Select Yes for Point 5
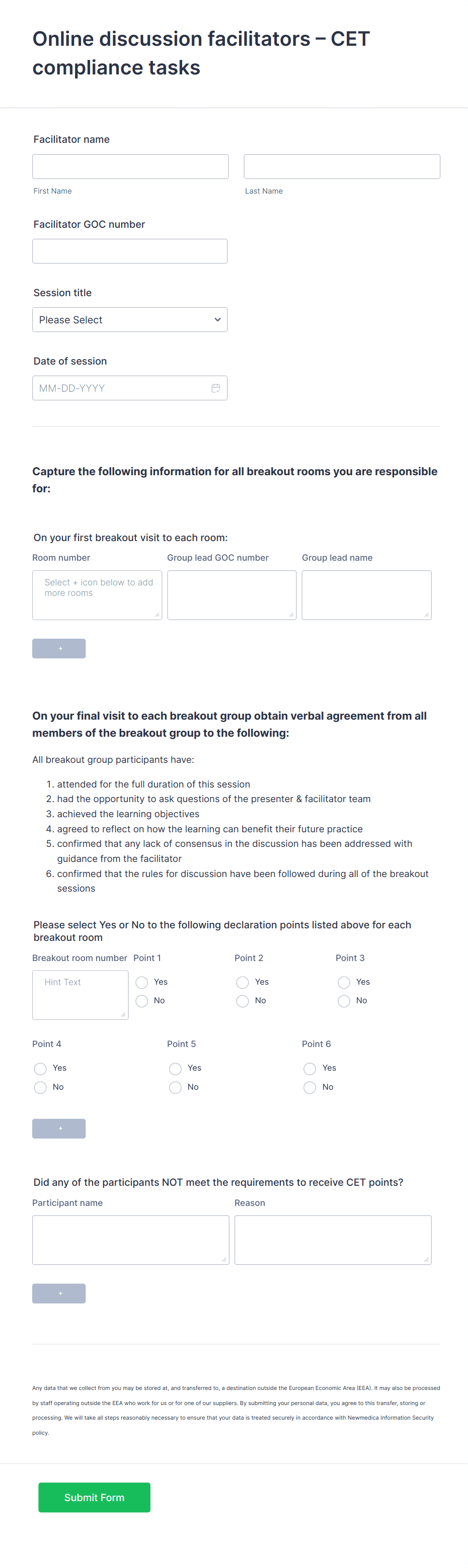This screenshot has height=1568, width=468. [x=175, y=1068]
